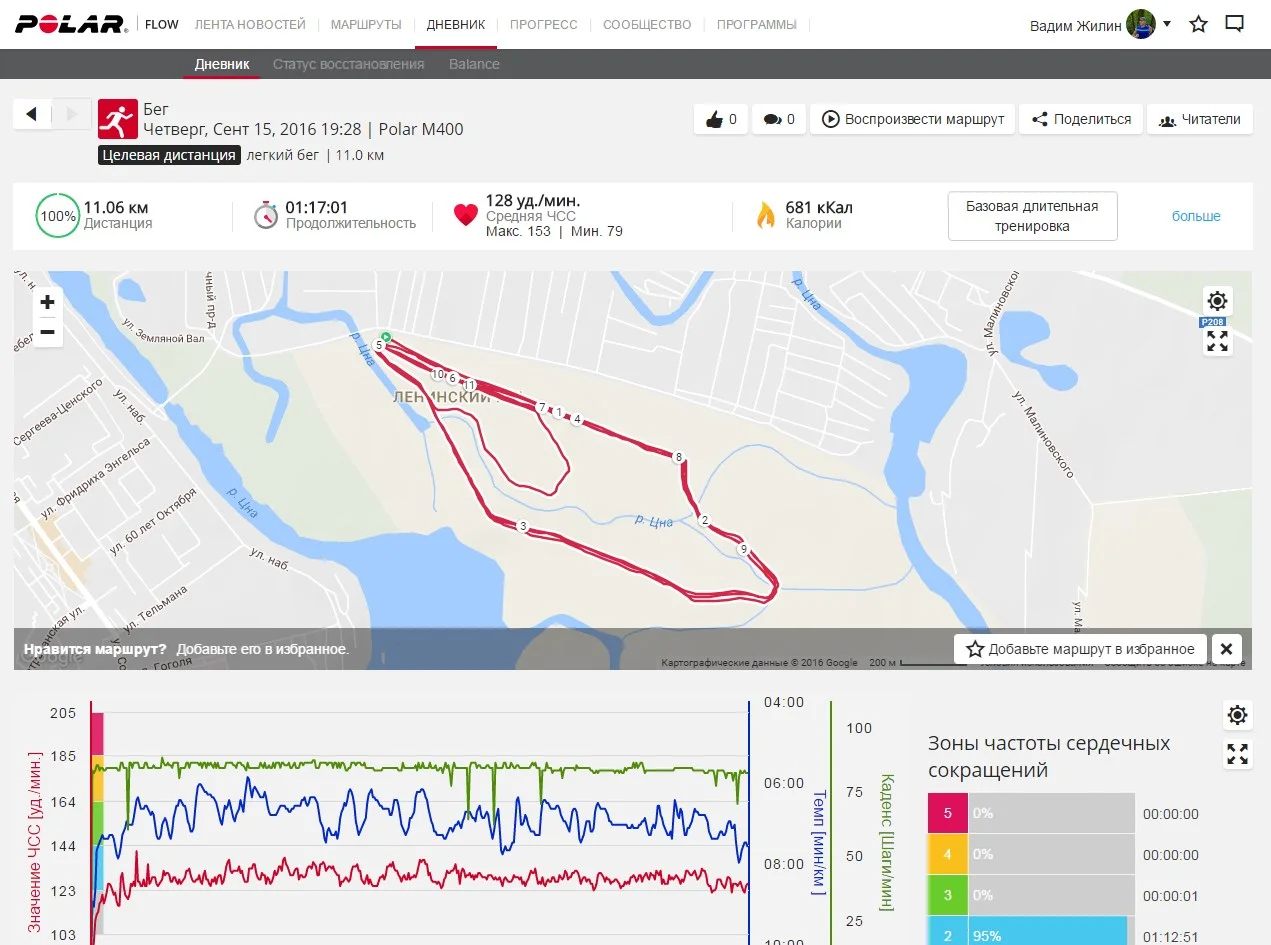Open the FLOW menu item
Viewport: 1271px width, 945px height.
(162, 24)
